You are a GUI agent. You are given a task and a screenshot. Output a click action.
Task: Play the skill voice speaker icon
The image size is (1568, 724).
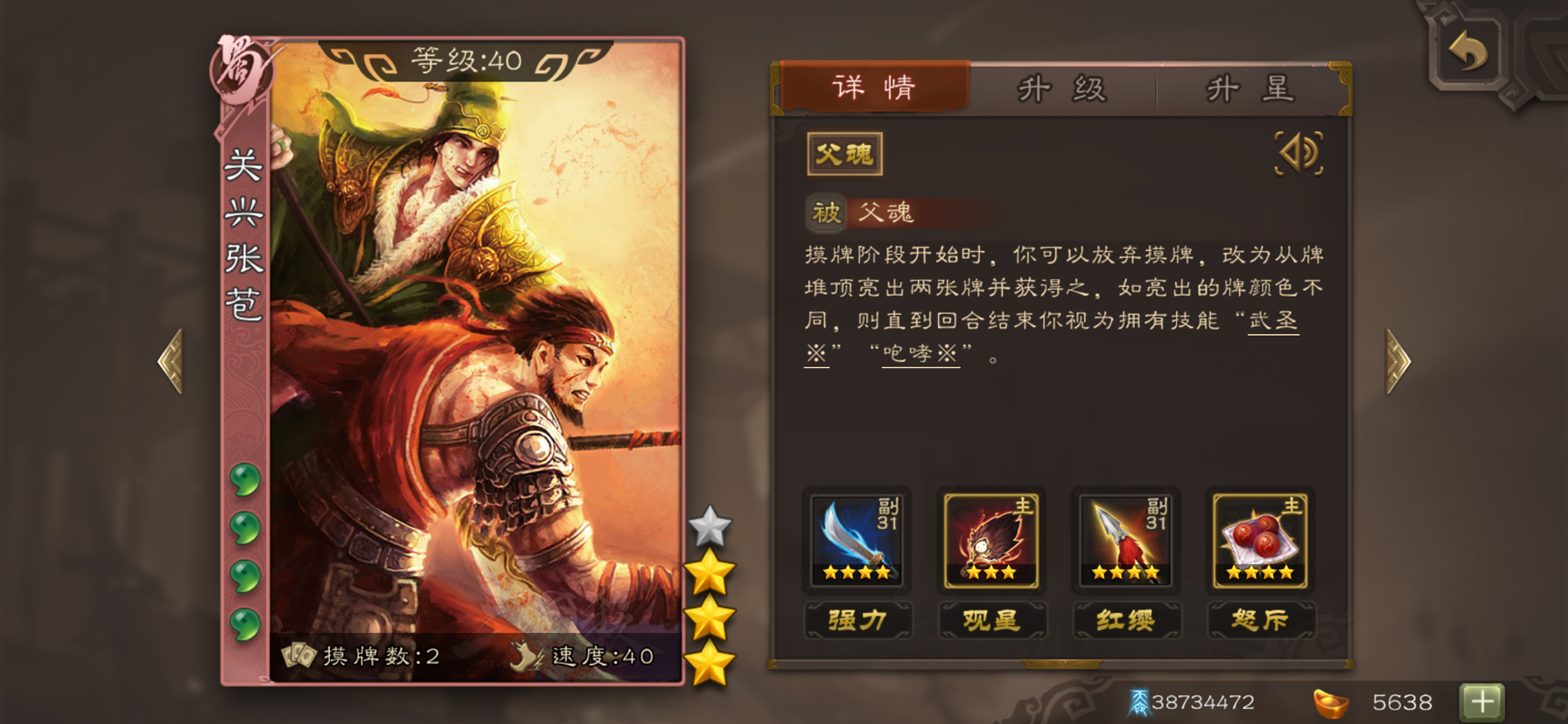(x=1298, y=154)
